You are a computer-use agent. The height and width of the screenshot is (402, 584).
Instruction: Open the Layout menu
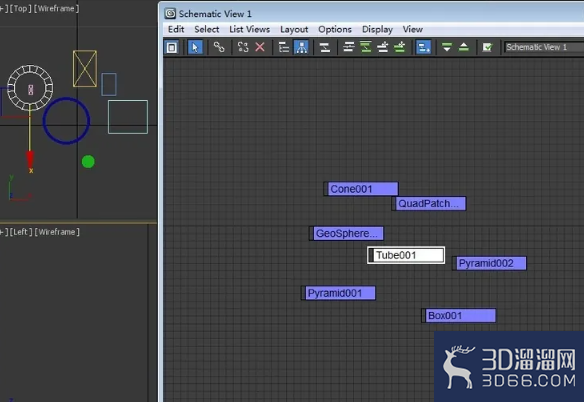tap(294, 29)
